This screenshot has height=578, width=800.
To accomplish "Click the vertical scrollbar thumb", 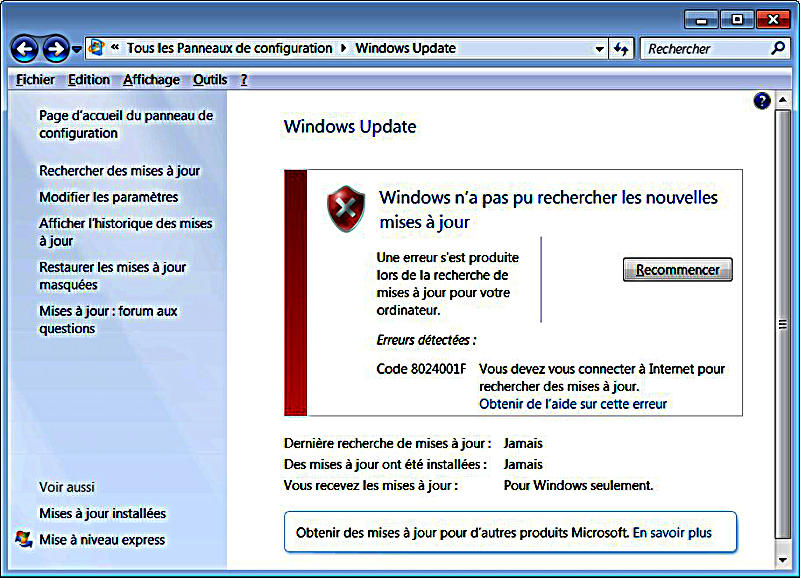I will coord(783,324).
